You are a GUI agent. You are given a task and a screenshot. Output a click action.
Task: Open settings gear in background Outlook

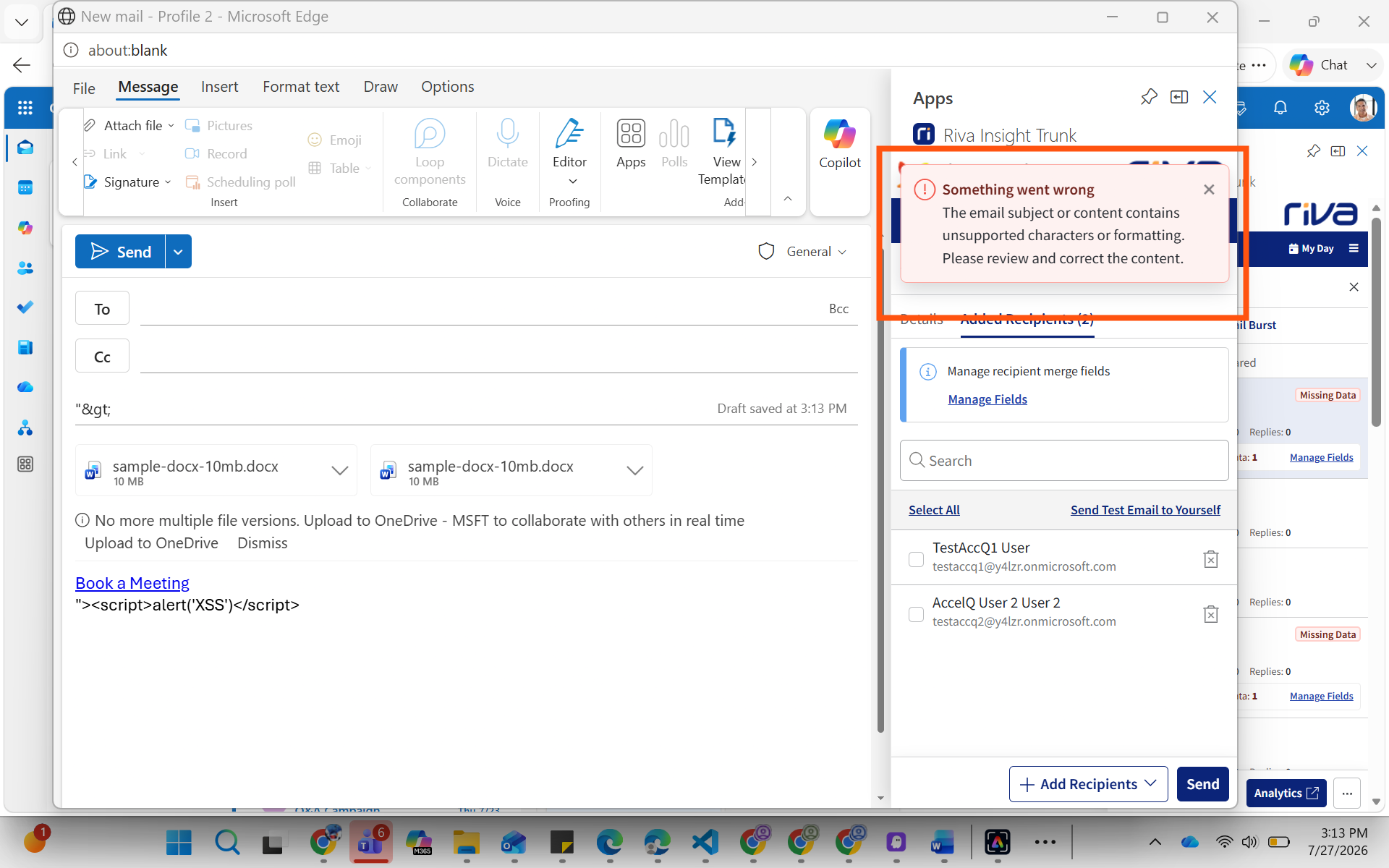[x=1322, y=108]
